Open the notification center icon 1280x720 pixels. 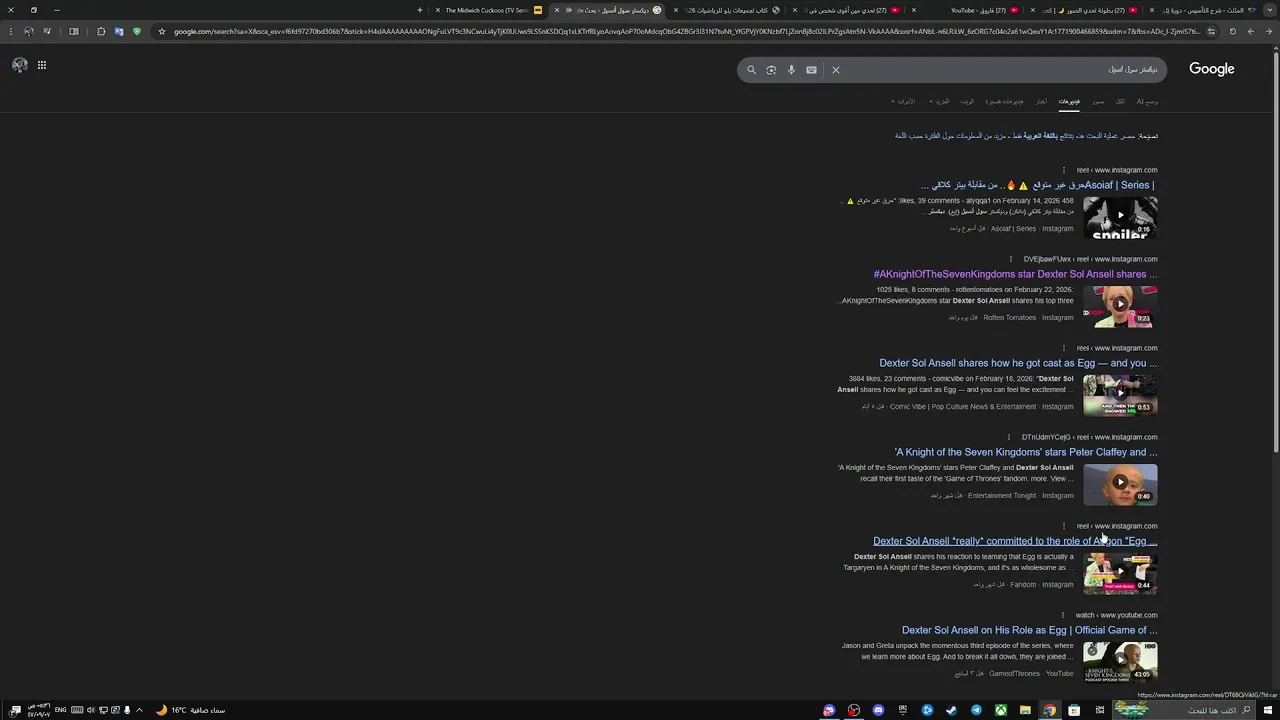(x=16, y=710)
